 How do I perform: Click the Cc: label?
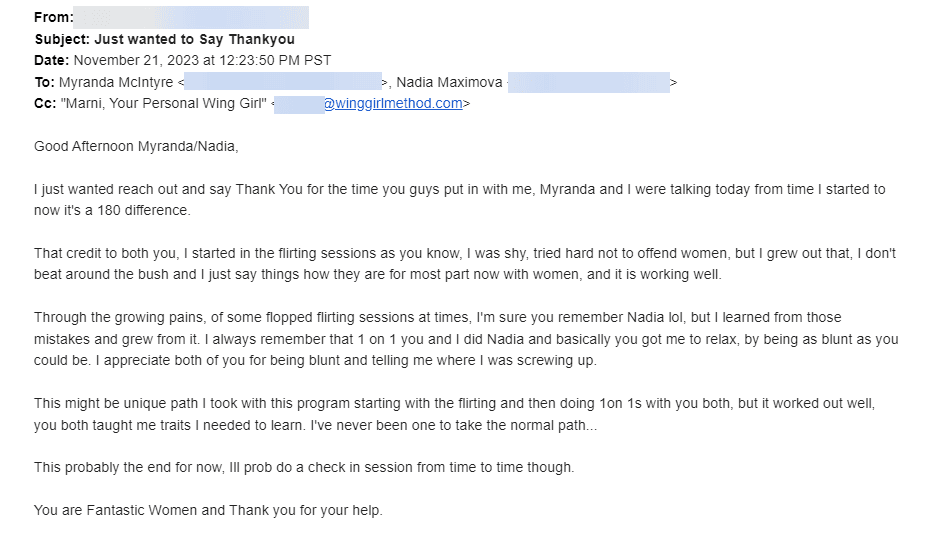click(x=45, y=103)
